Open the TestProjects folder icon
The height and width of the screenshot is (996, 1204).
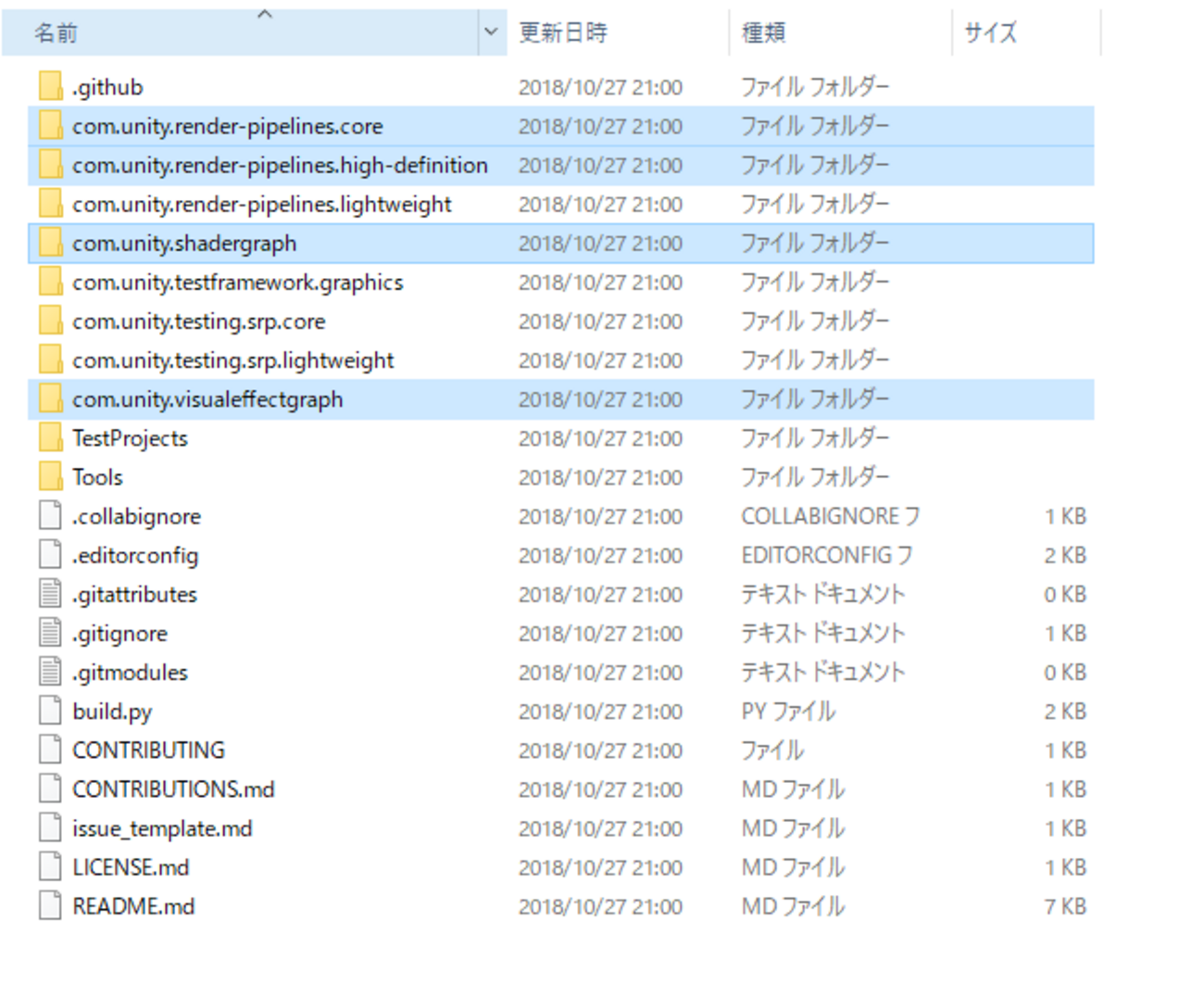tap(49, 437)
